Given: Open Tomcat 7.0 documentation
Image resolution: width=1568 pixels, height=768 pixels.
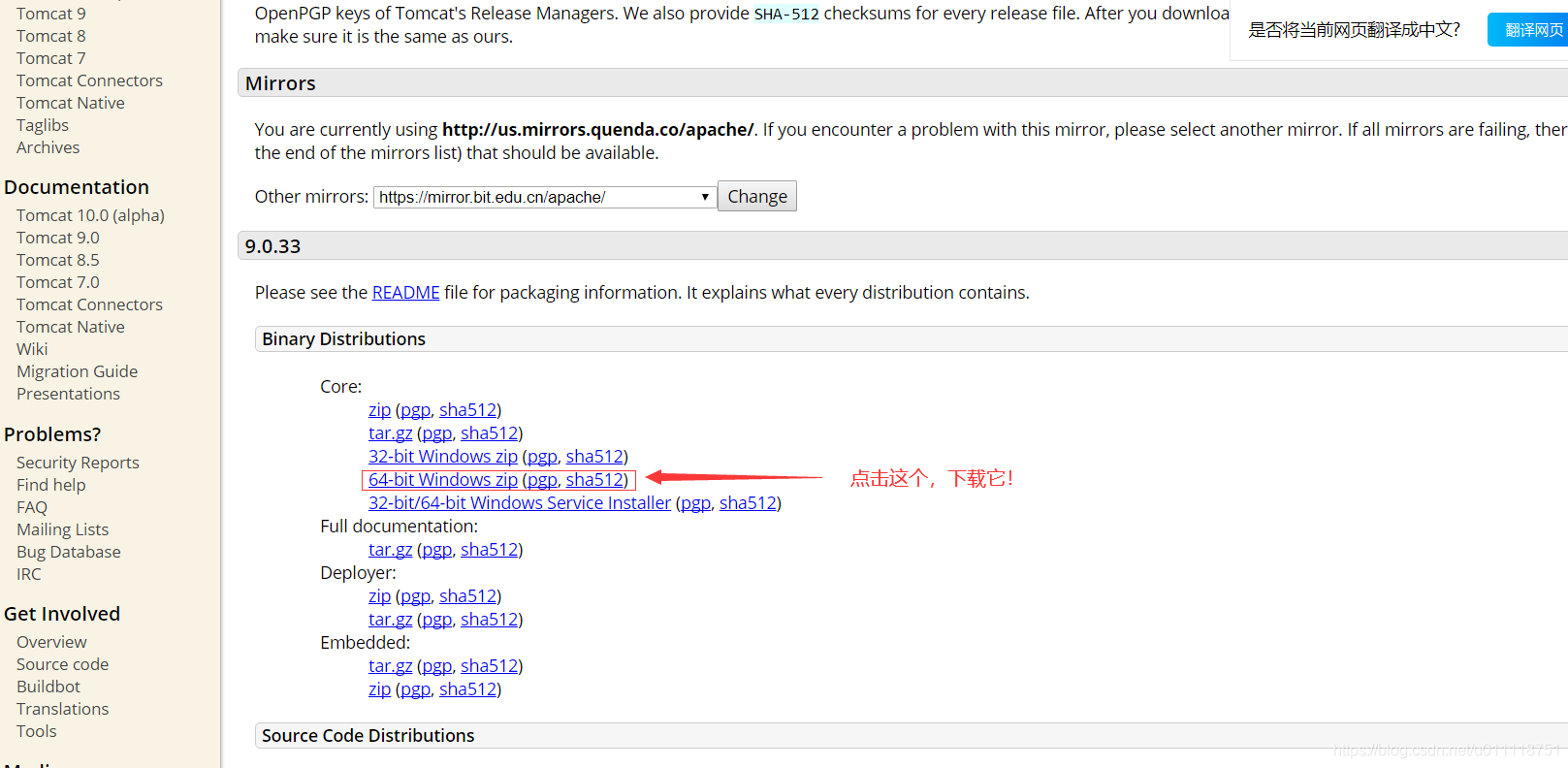Looking at the screenshot, I should click(57, 282).
